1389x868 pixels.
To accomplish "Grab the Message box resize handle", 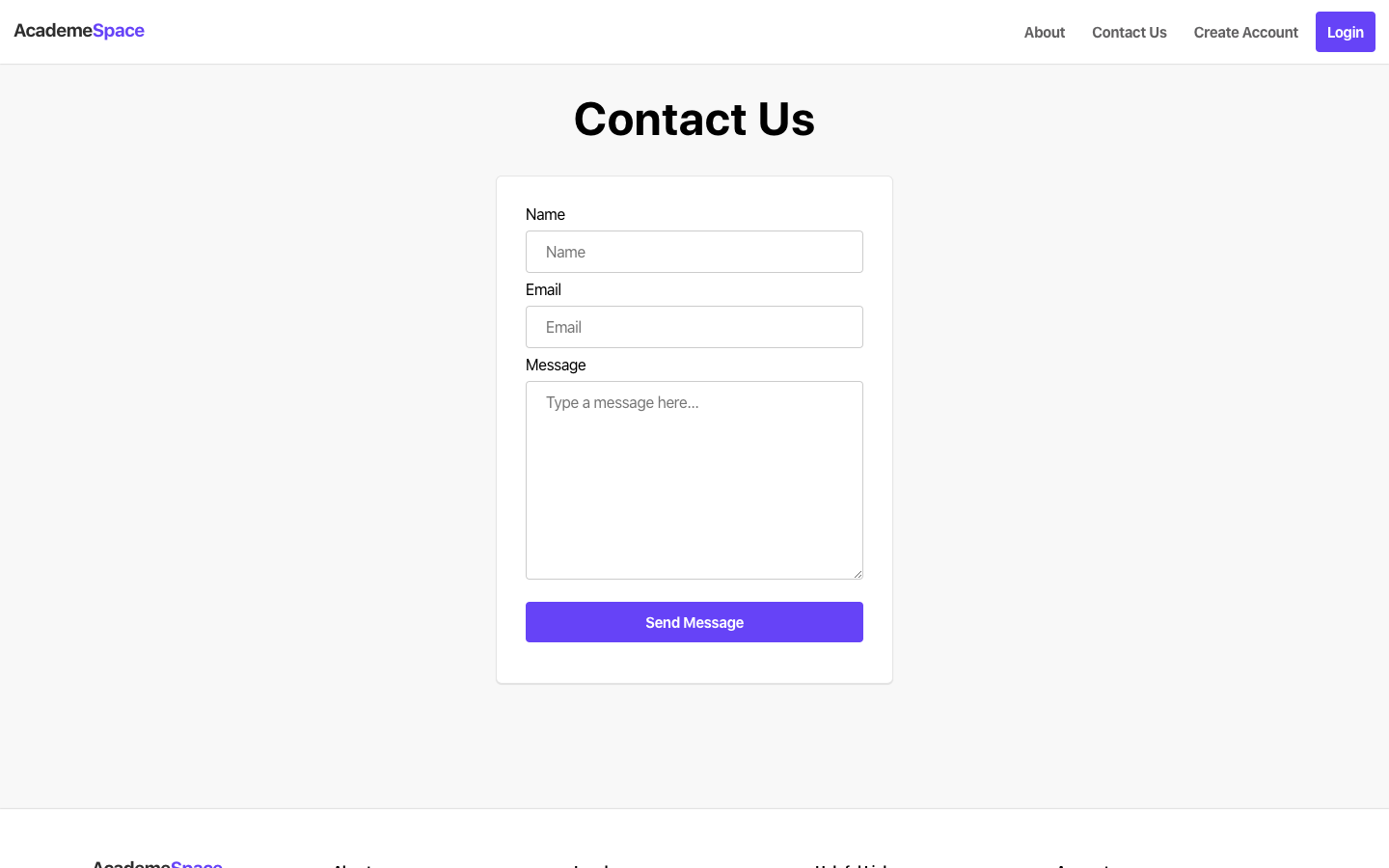I will click(x=858, y=574).
